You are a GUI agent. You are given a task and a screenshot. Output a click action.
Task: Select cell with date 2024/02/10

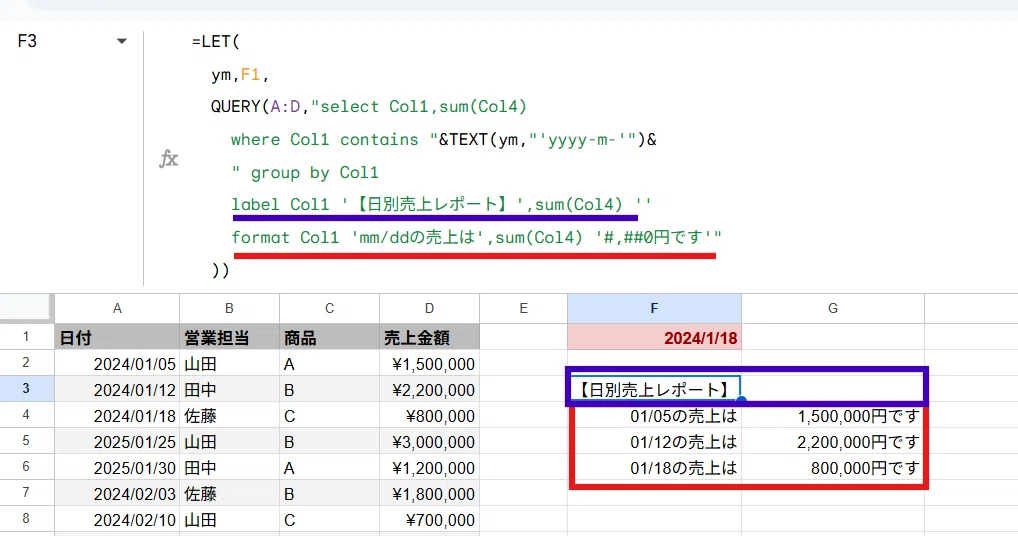[x=117, y=519]
